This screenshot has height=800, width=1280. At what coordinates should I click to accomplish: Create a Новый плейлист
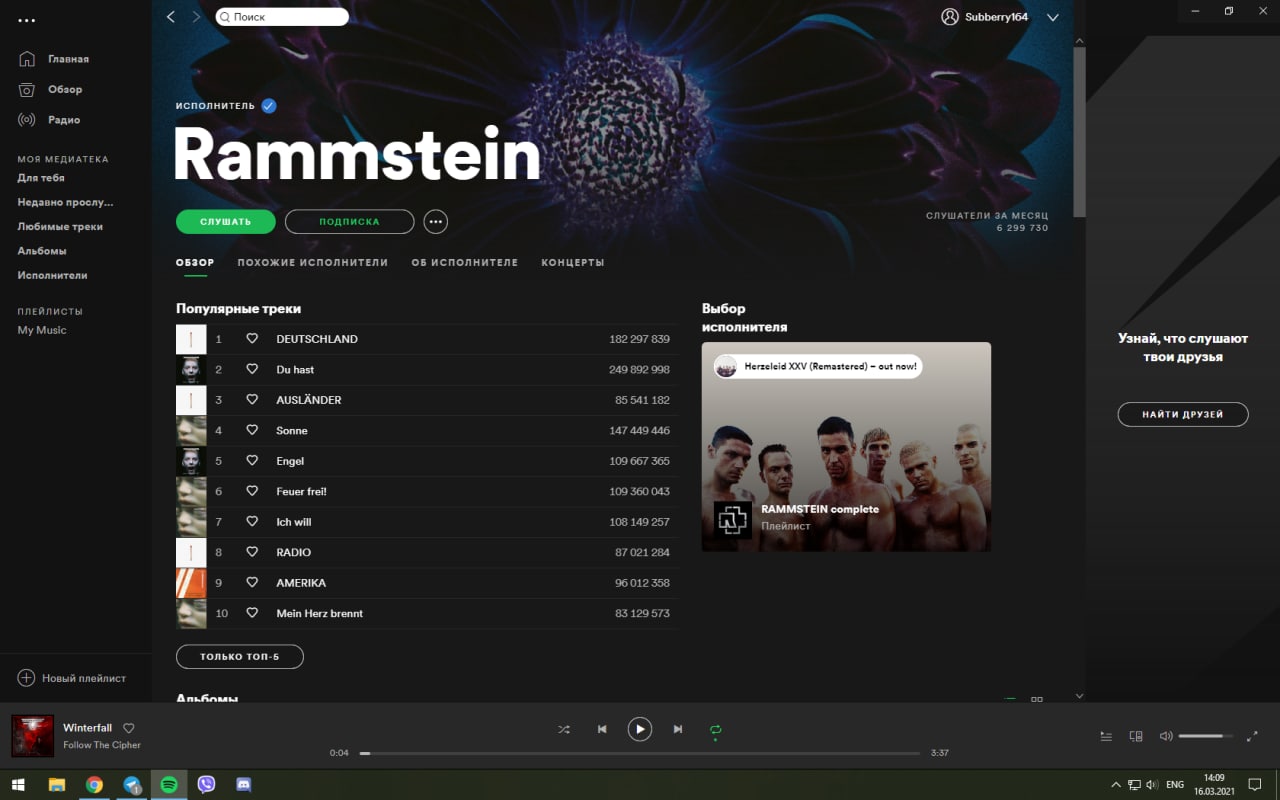click(x=72, y=678)
